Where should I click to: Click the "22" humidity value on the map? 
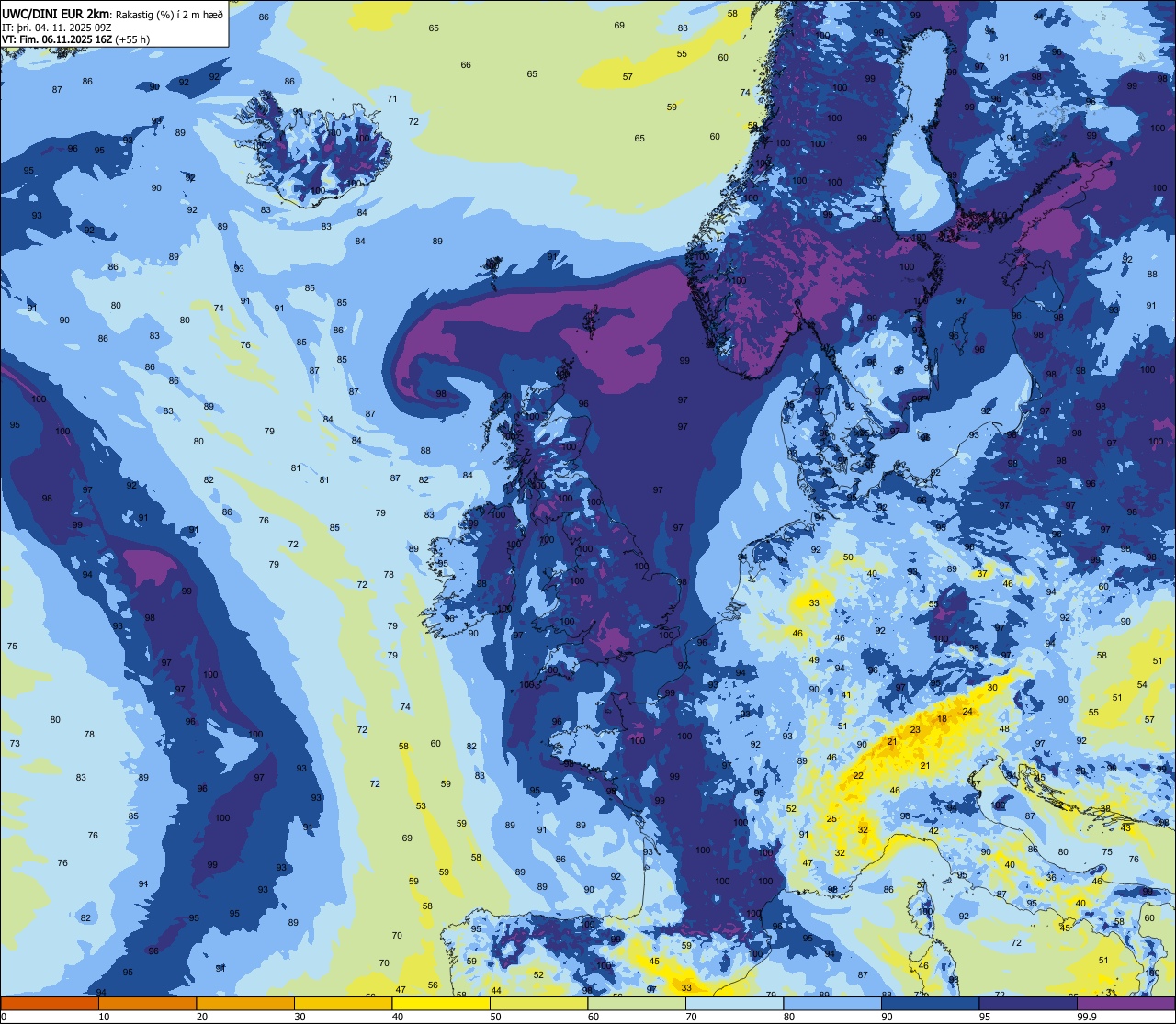tap(858, 776)
